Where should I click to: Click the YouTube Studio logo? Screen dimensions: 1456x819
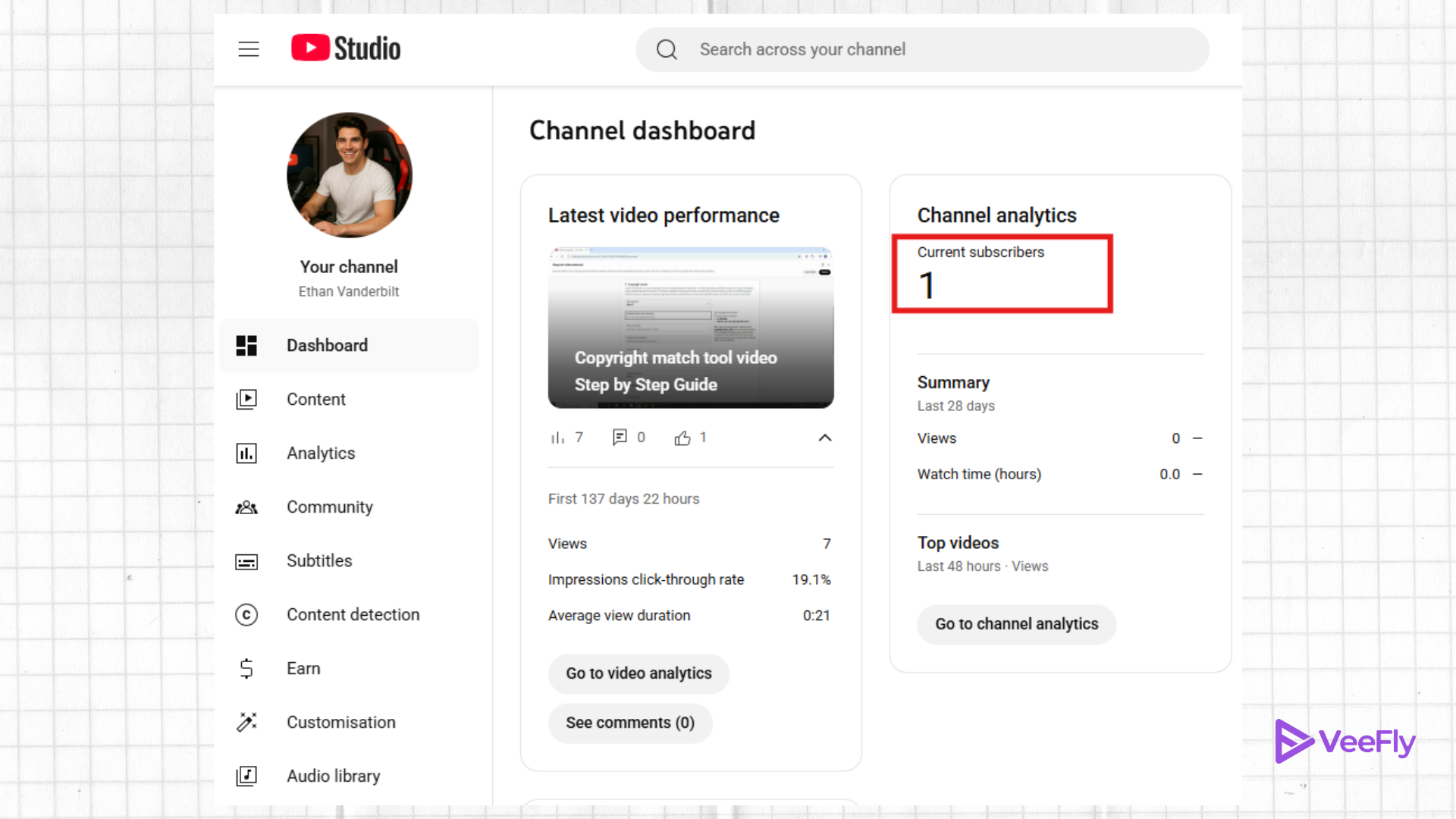pos(346,49)
